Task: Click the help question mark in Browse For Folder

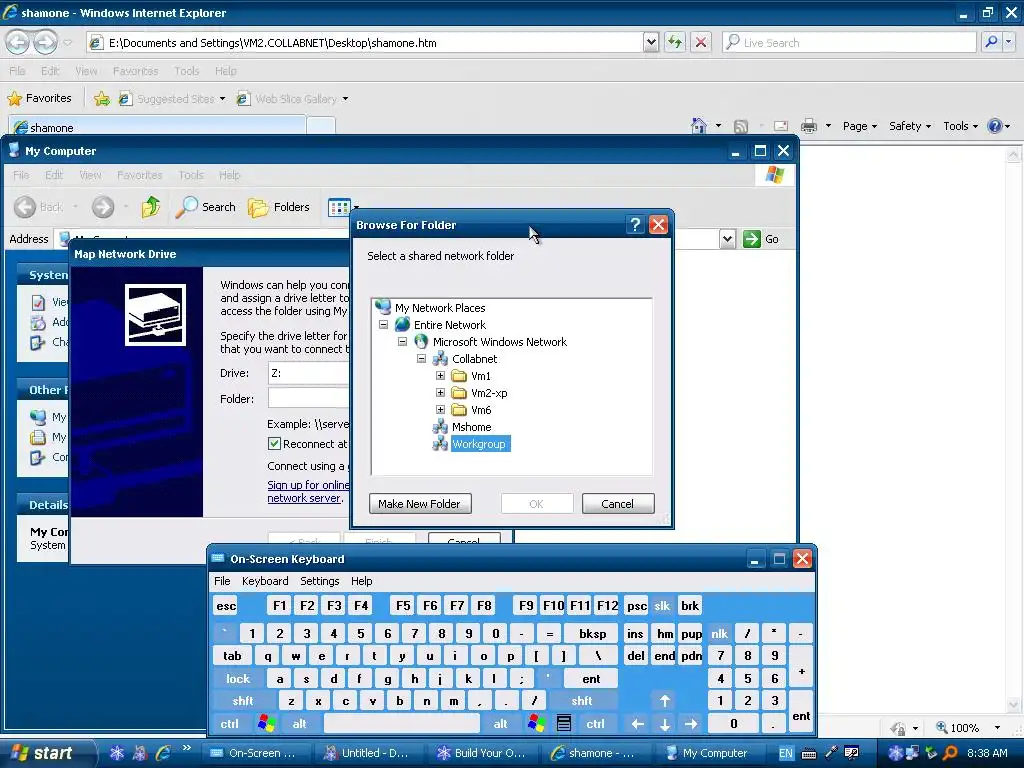Action: [x=634, y=225]
